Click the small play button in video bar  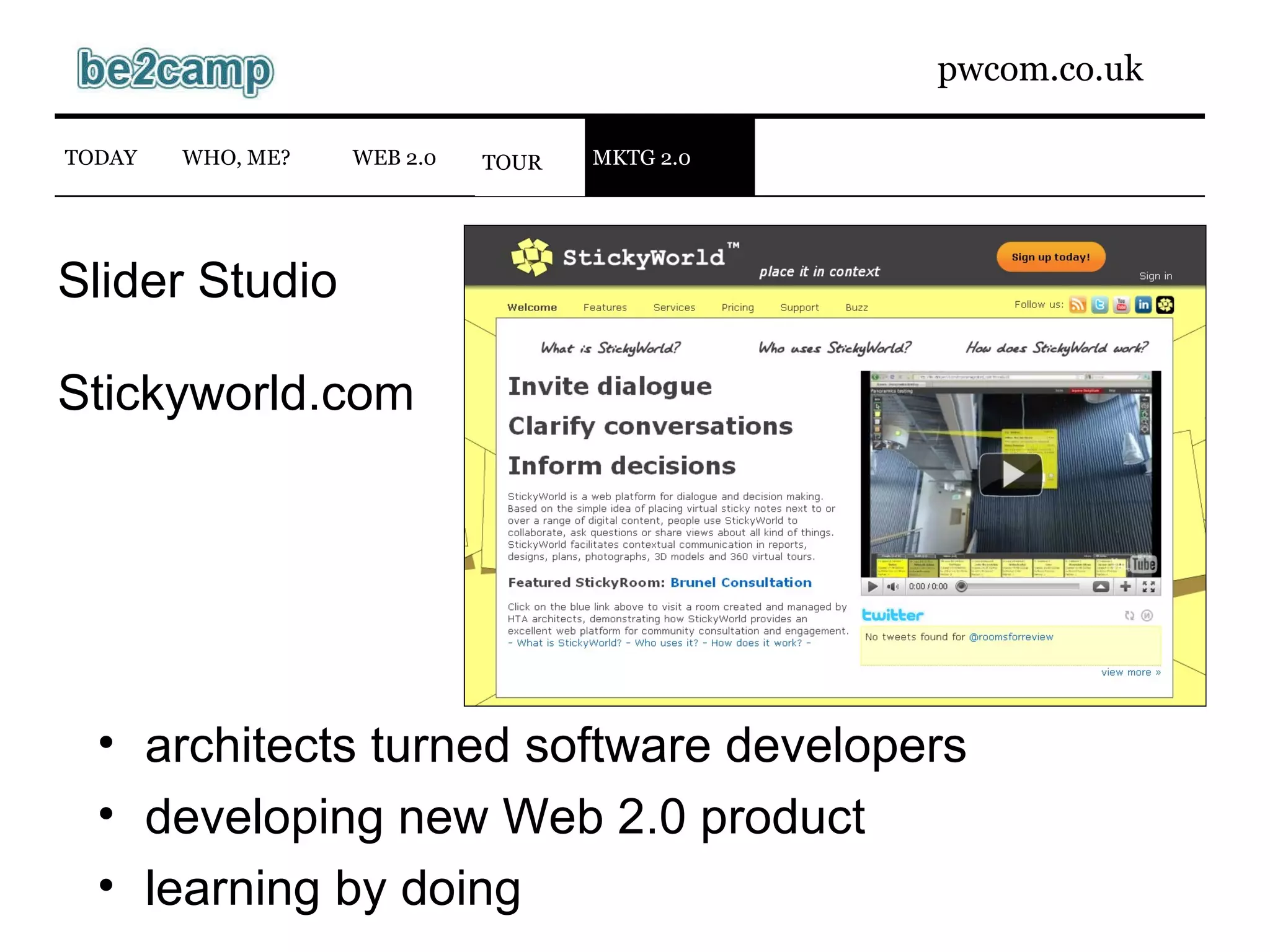click(873, 586)
